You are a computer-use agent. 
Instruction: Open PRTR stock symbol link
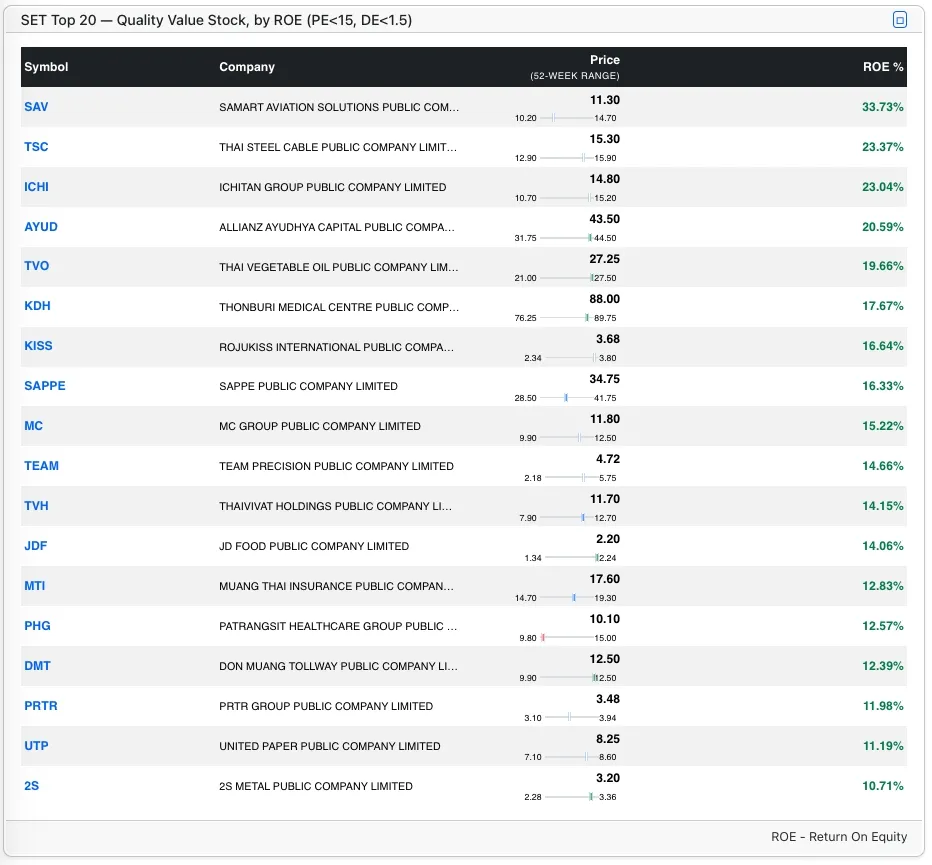(41, 706)
